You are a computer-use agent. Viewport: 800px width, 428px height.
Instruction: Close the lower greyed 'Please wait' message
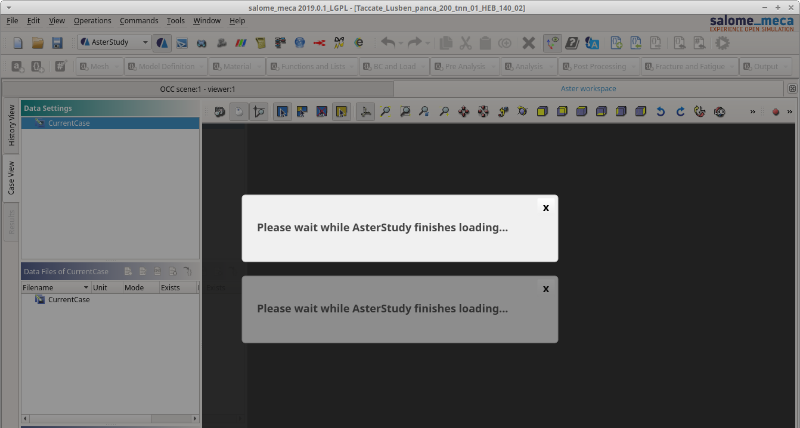(x=546, y=289)
